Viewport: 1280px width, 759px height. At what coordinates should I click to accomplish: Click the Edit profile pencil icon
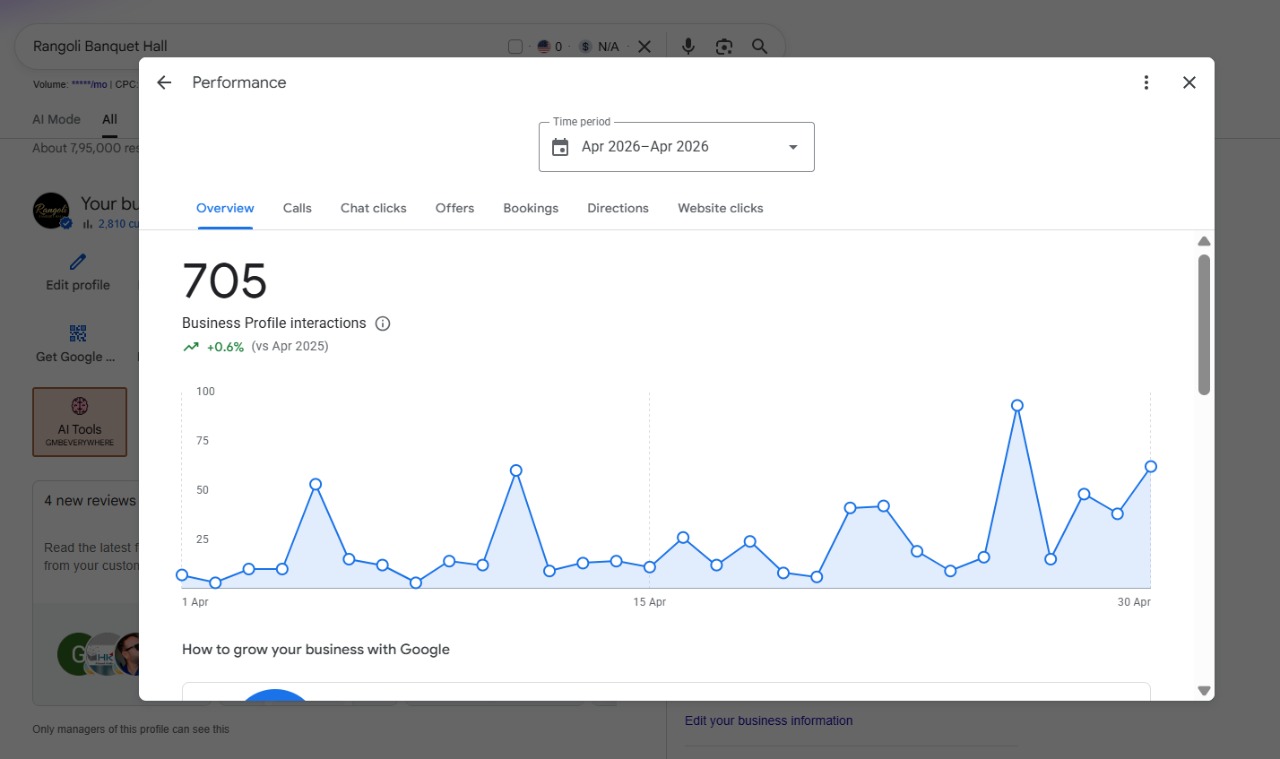coord(78,262)
